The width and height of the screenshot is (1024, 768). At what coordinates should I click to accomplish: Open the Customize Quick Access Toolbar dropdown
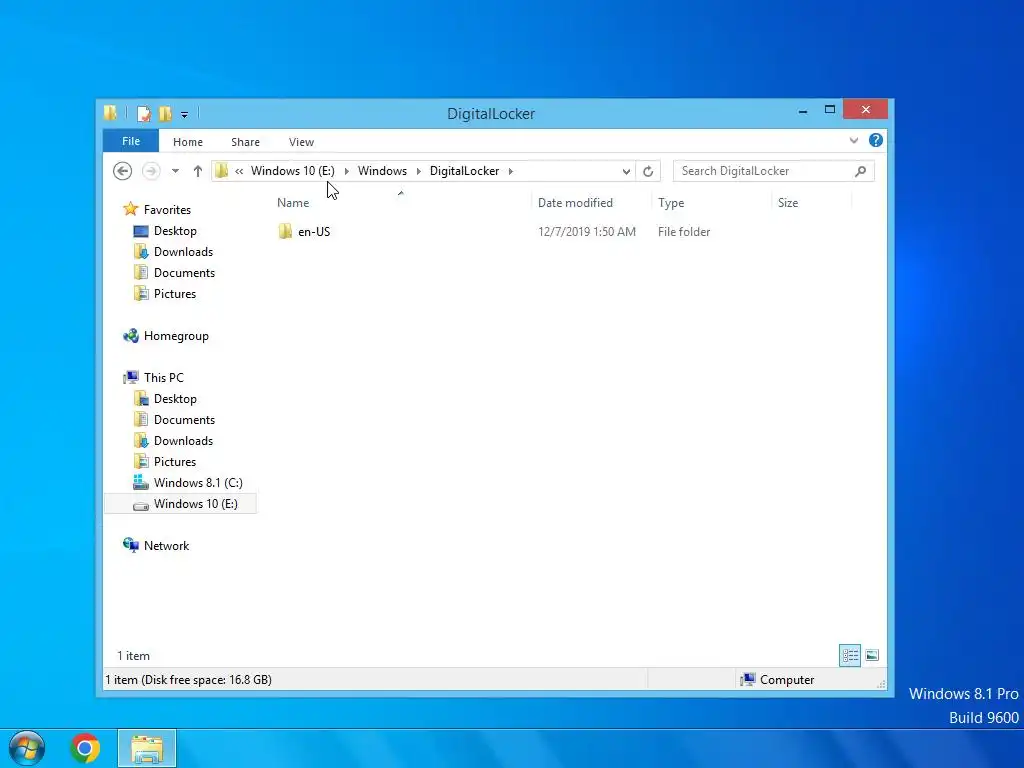tap(185, 114)
